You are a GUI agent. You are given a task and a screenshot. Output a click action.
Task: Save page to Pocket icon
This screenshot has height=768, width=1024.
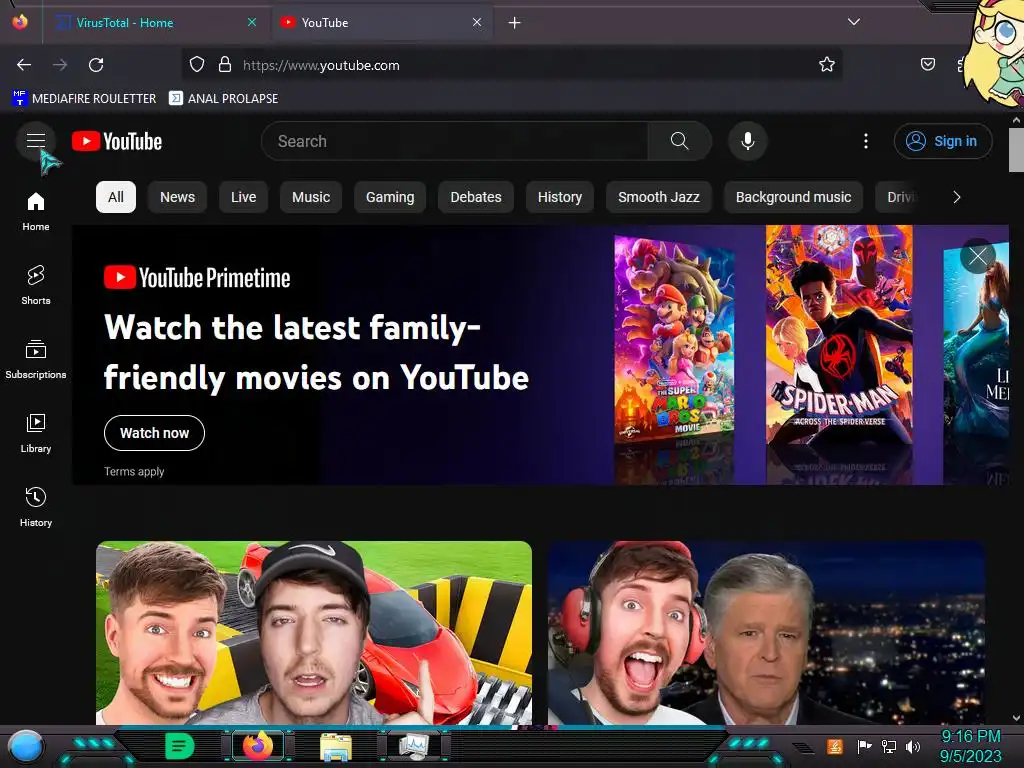[927, 64]
